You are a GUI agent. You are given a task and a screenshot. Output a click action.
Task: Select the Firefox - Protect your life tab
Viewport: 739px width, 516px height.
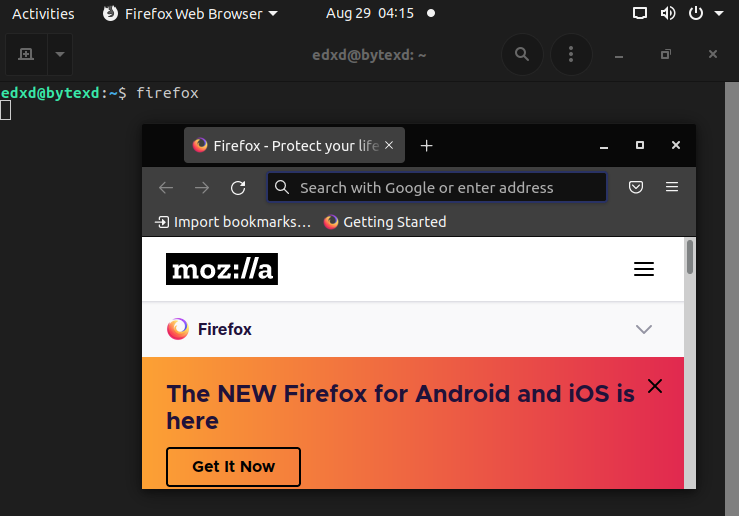tap(285, 146)
